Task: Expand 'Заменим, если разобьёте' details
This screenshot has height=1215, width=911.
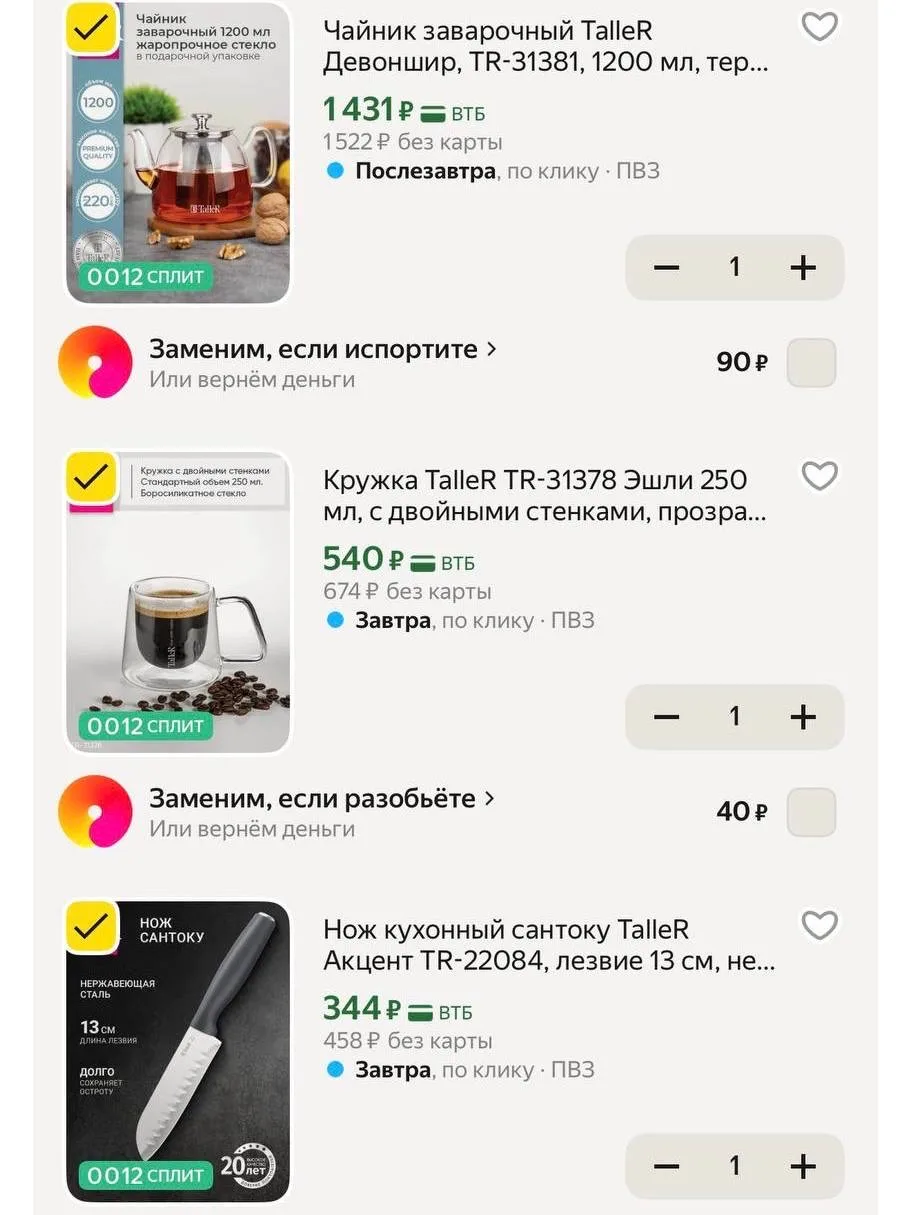Action: click(322, 799)
